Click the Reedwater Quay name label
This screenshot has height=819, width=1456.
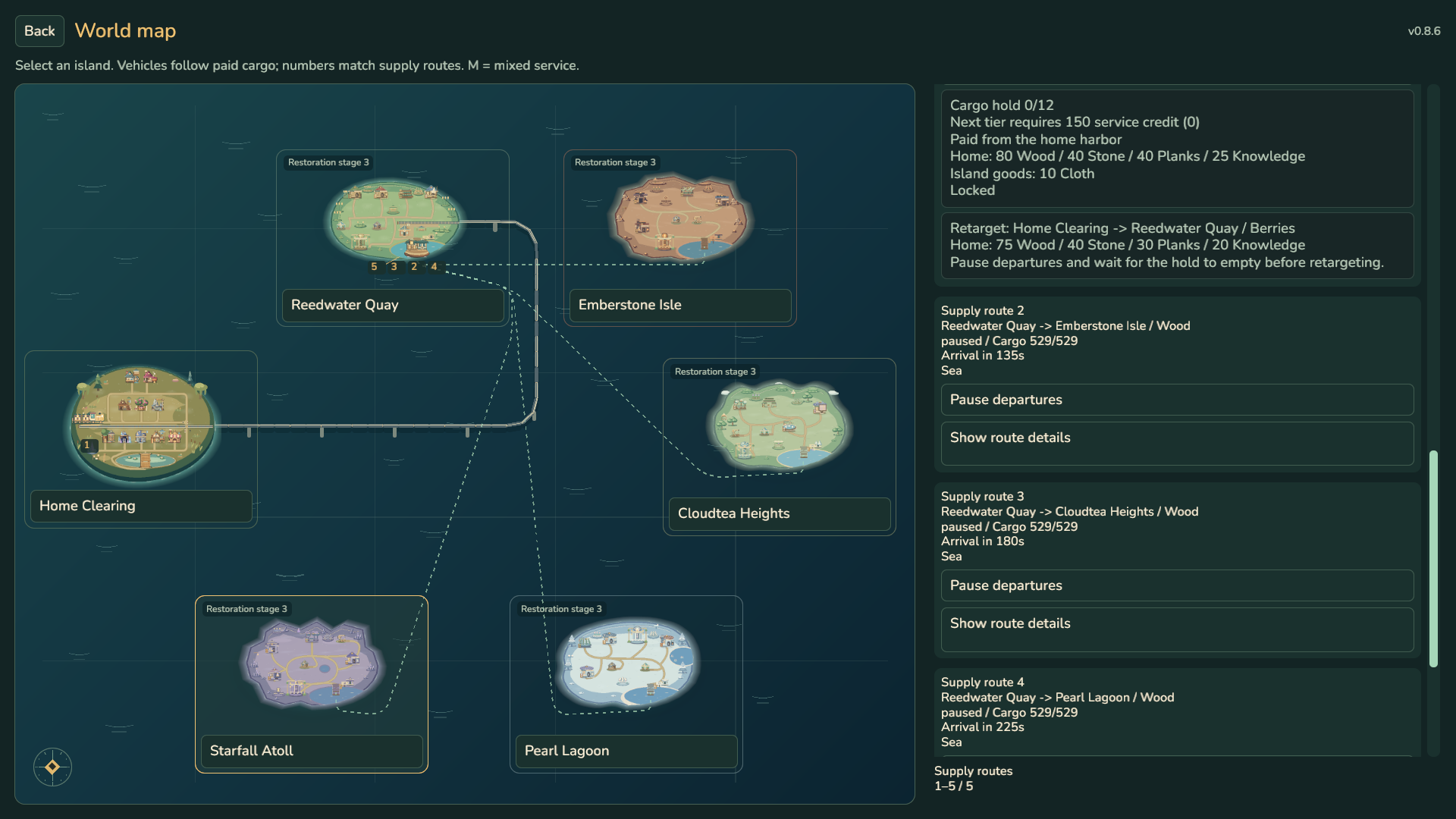click(x=393, y=305)
